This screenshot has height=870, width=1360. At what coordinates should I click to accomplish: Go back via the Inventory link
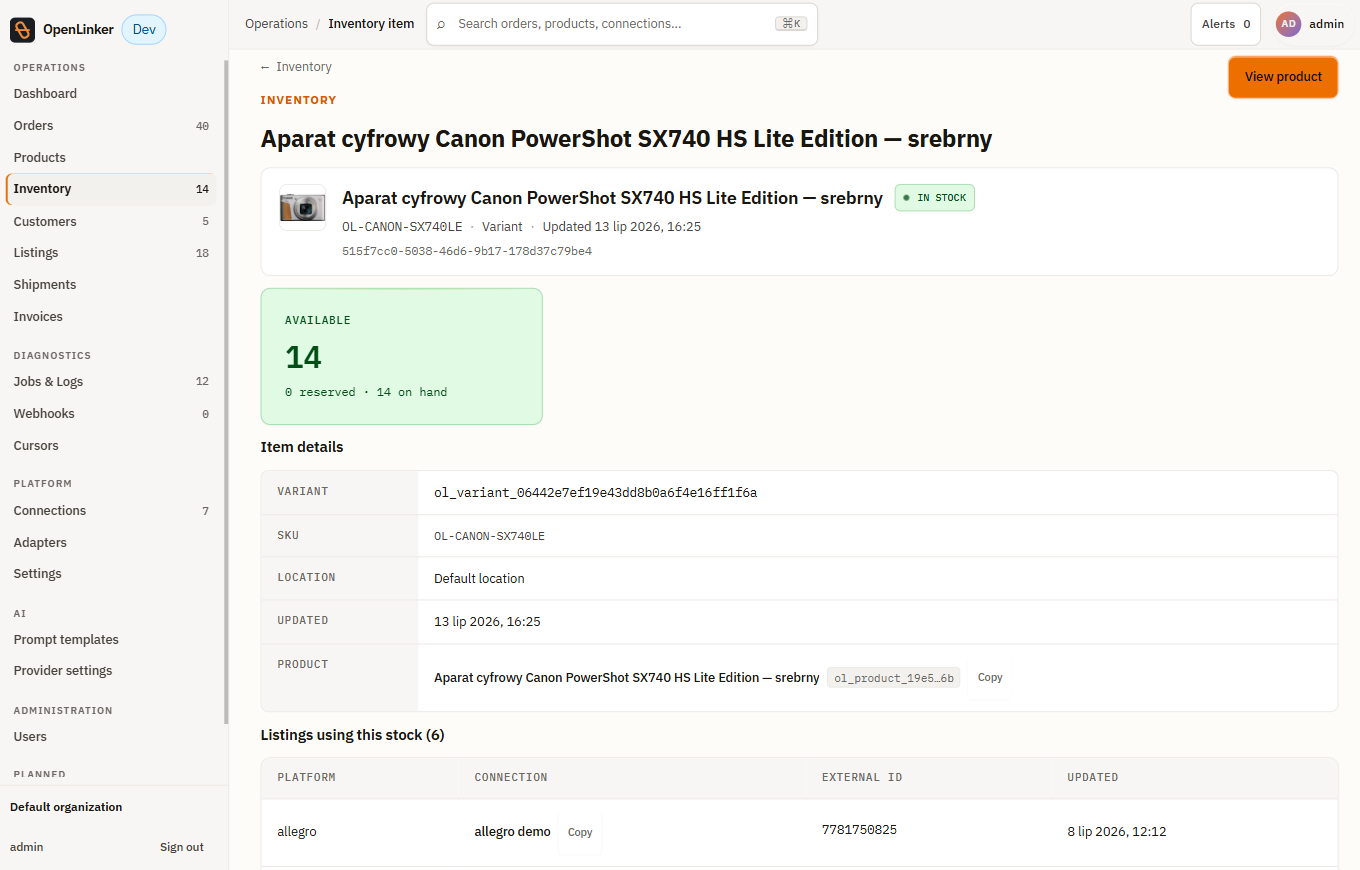tap(296, 67)
